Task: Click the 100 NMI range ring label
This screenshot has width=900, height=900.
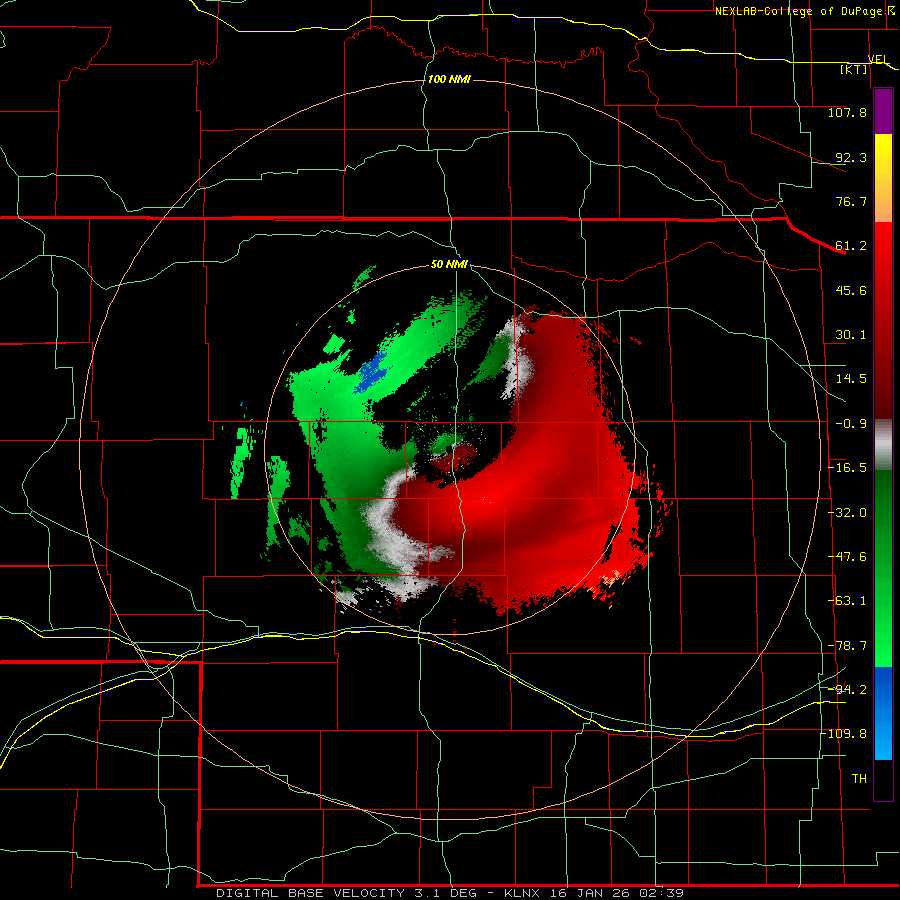Action: click(449, 79)
